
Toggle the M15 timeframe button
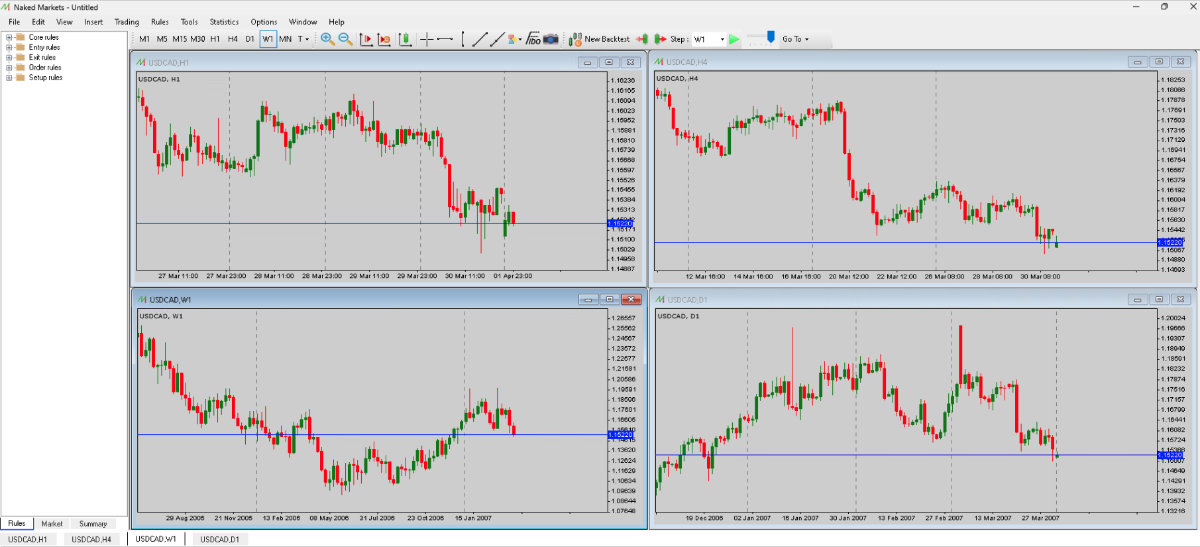pyautogui.click(x=179, y=39)
